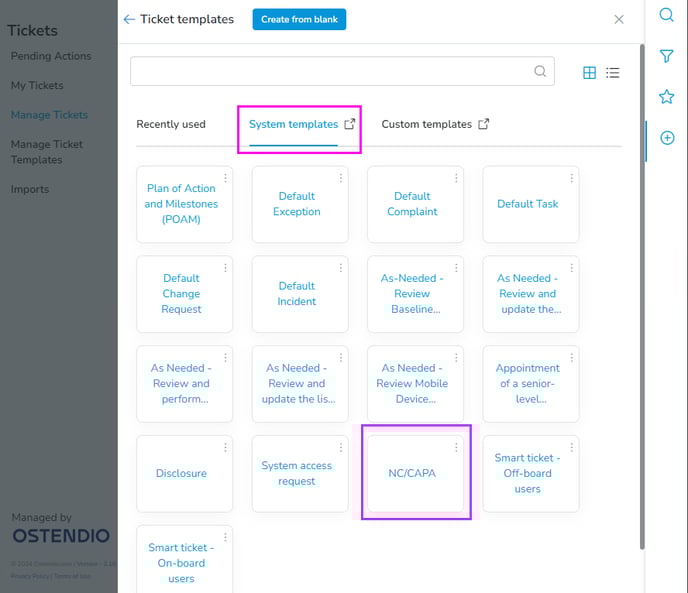The image size is (688, 593).
Task: Select the Custom templates tab
Action: (x=426, y=124)
